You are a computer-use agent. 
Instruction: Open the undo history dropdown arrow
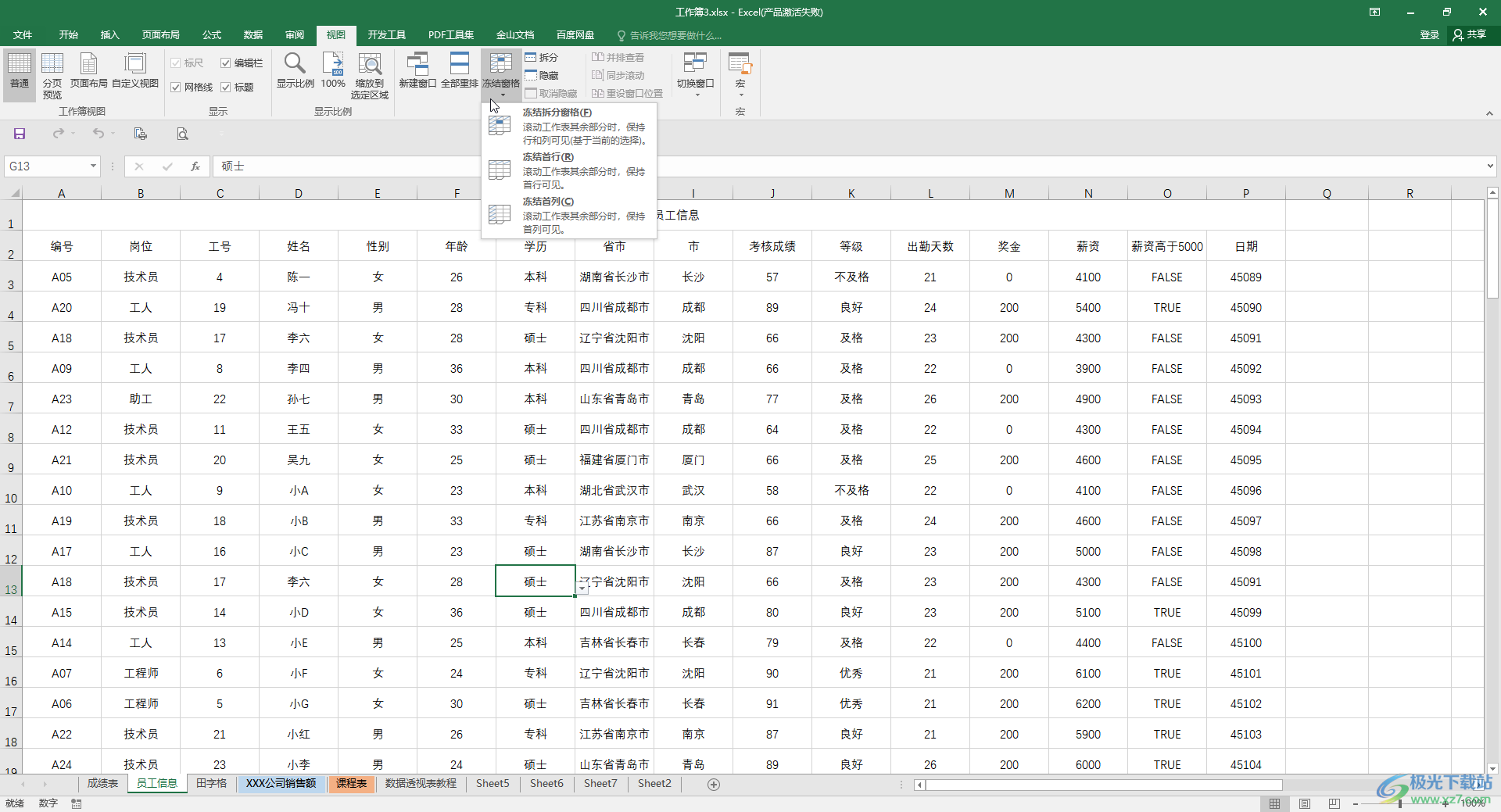(x=113, y=134)
